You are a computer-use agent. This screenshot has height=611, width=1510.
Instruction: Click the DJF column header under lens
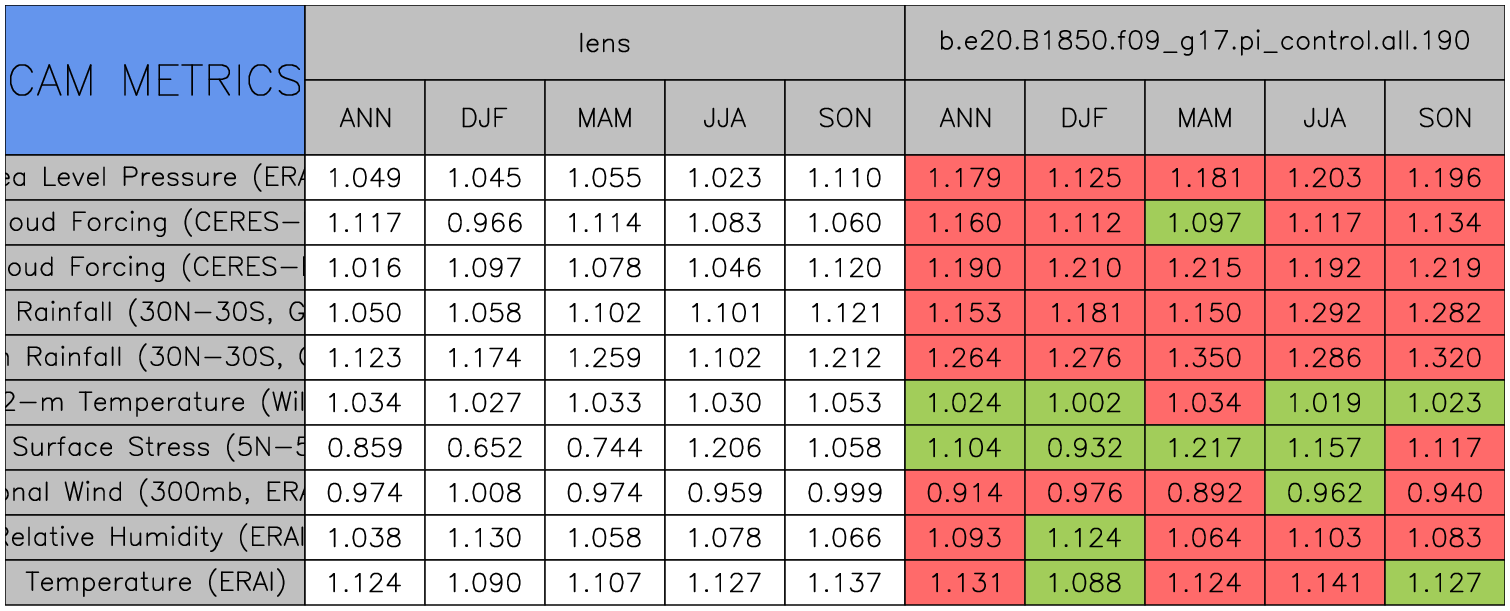point(484,118)
